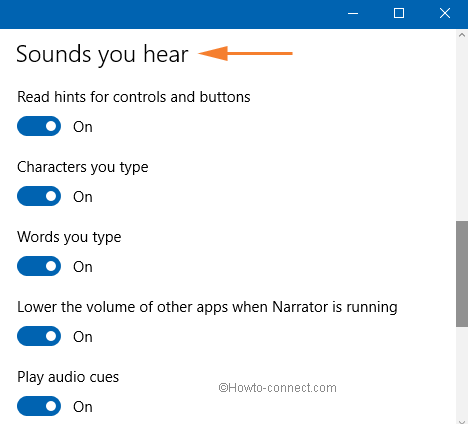The image size is (468, 424).
Task: Click the Sounds you hear heading
Action: tap(102, 54)
